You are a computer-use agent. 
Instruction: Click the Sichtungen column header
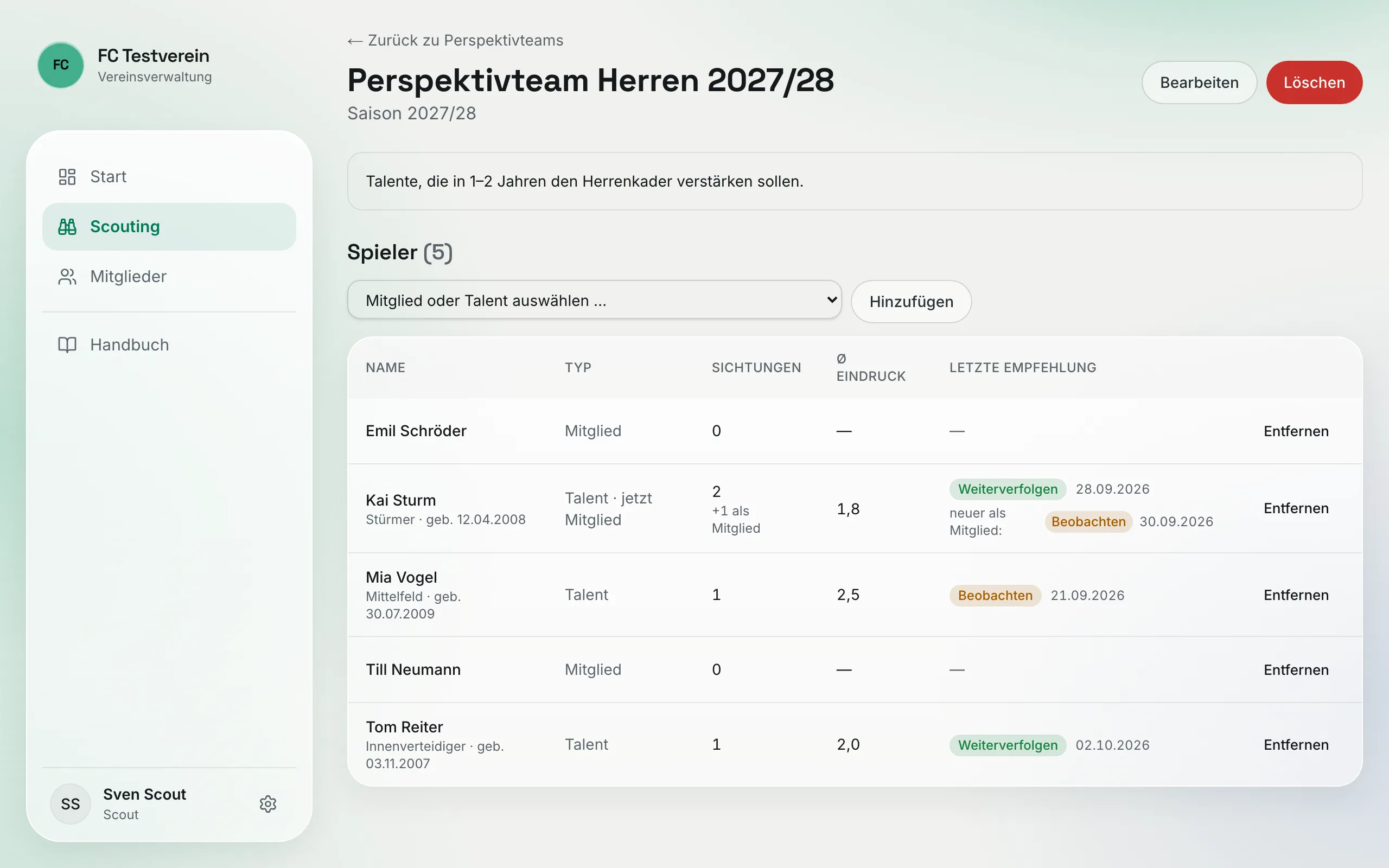click(x=756, y=367)
